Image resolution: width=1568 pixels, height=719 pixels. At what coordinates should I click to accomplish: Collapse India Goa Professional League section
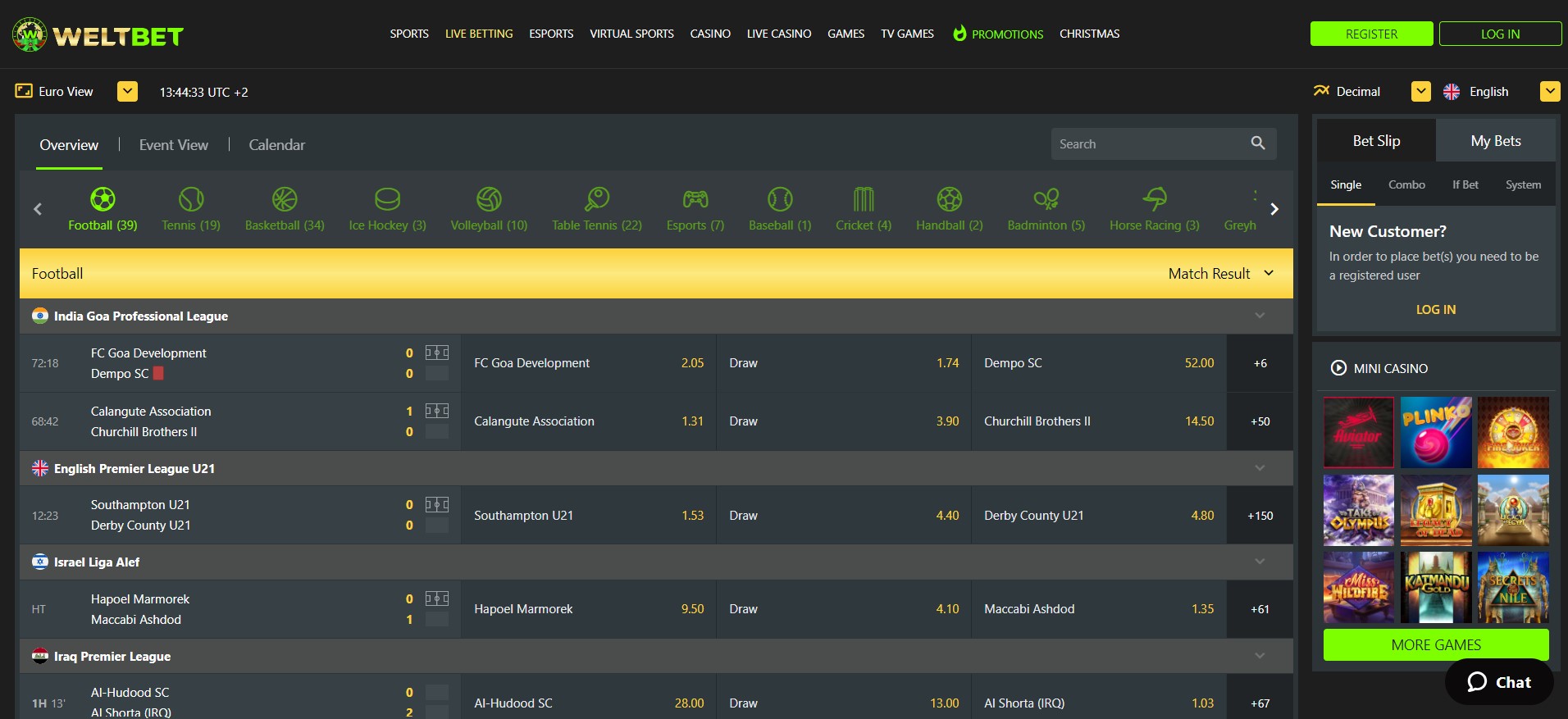(x=1260, y=316)
